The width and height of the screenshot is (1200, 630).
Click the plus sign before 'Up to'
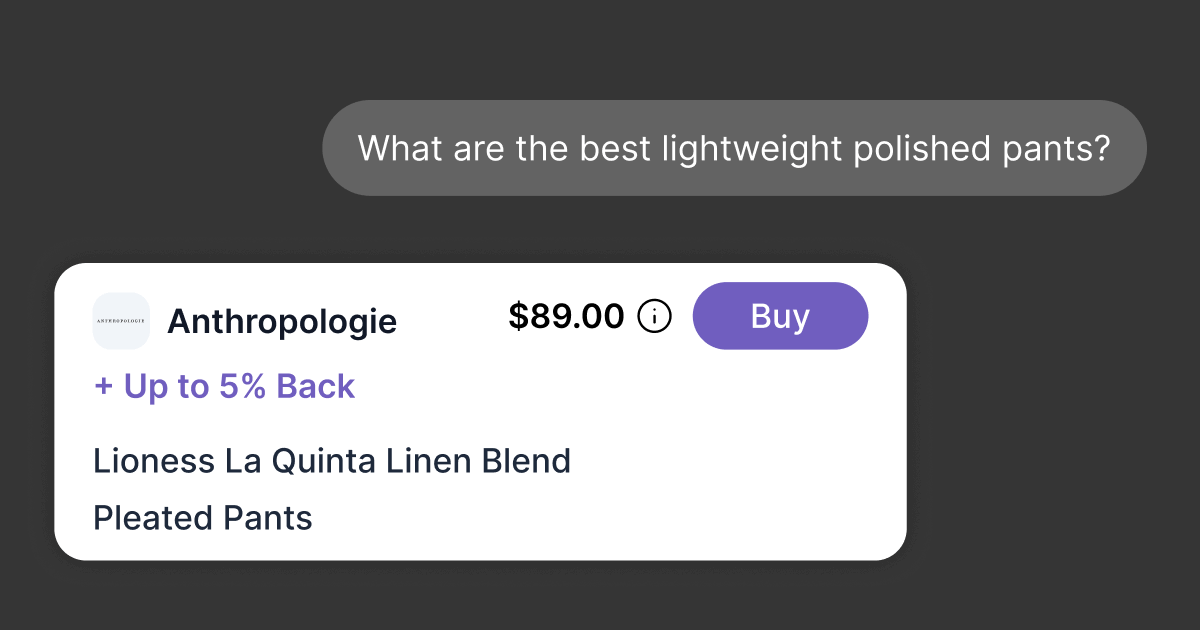(x=103, y=388)
